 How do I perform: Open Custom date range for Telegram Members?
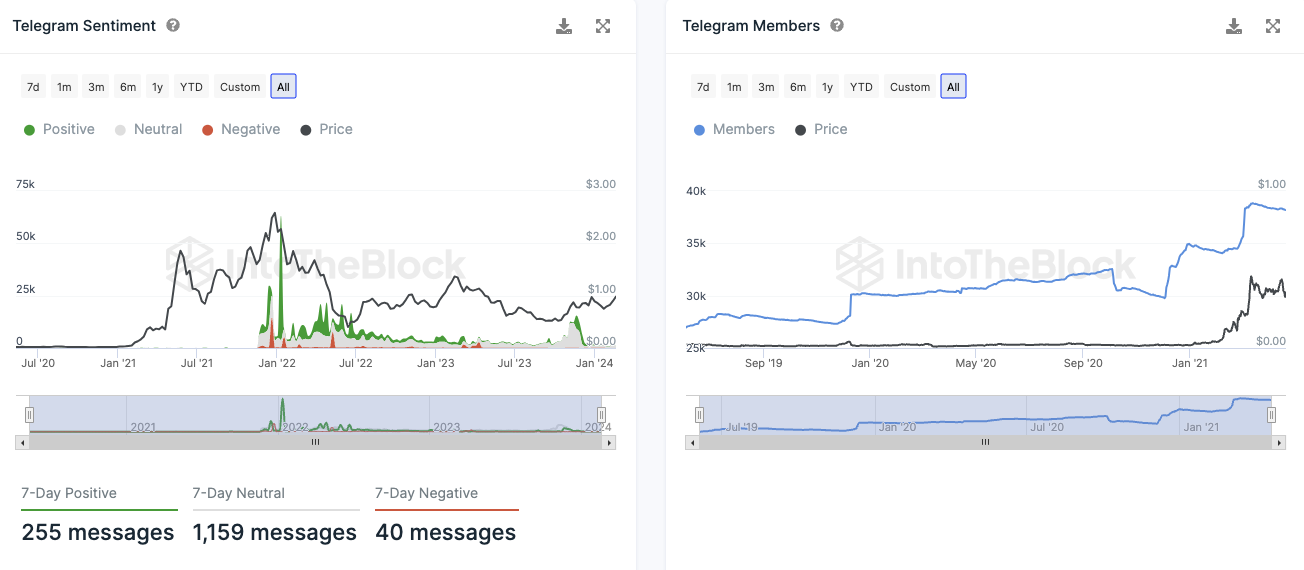point(910,87)
